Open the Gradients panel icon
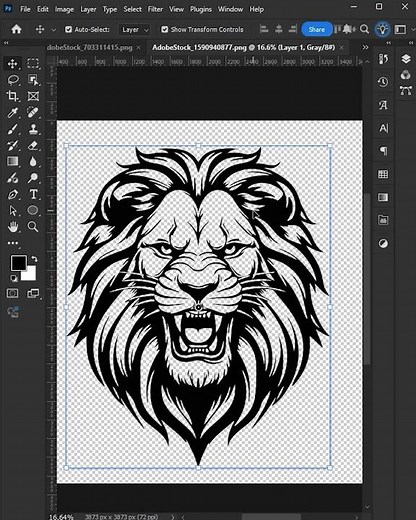This screenshot has width=416, height=520. [383, 197]
